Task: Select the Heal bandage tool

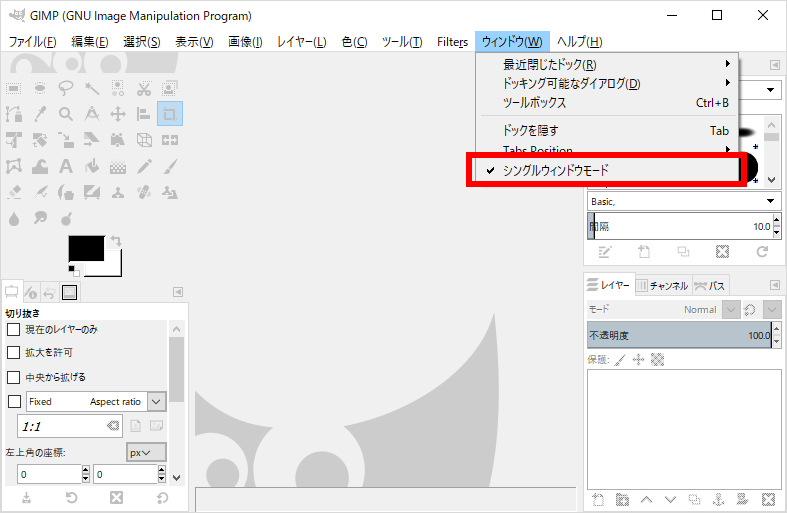Action: pyautogui.click(x=144, y=192)
